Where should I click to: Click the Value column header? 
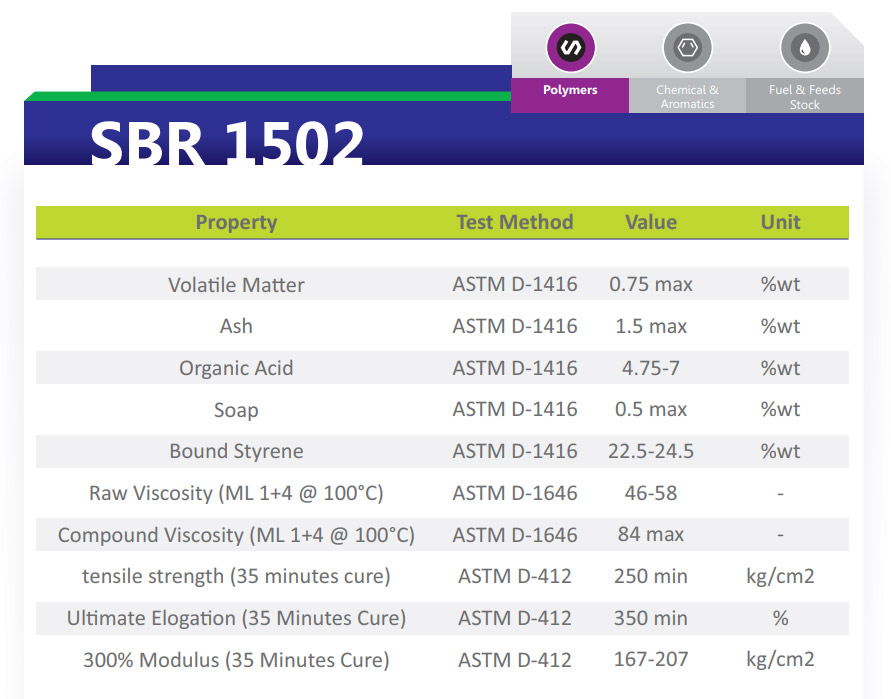point(651,223)
